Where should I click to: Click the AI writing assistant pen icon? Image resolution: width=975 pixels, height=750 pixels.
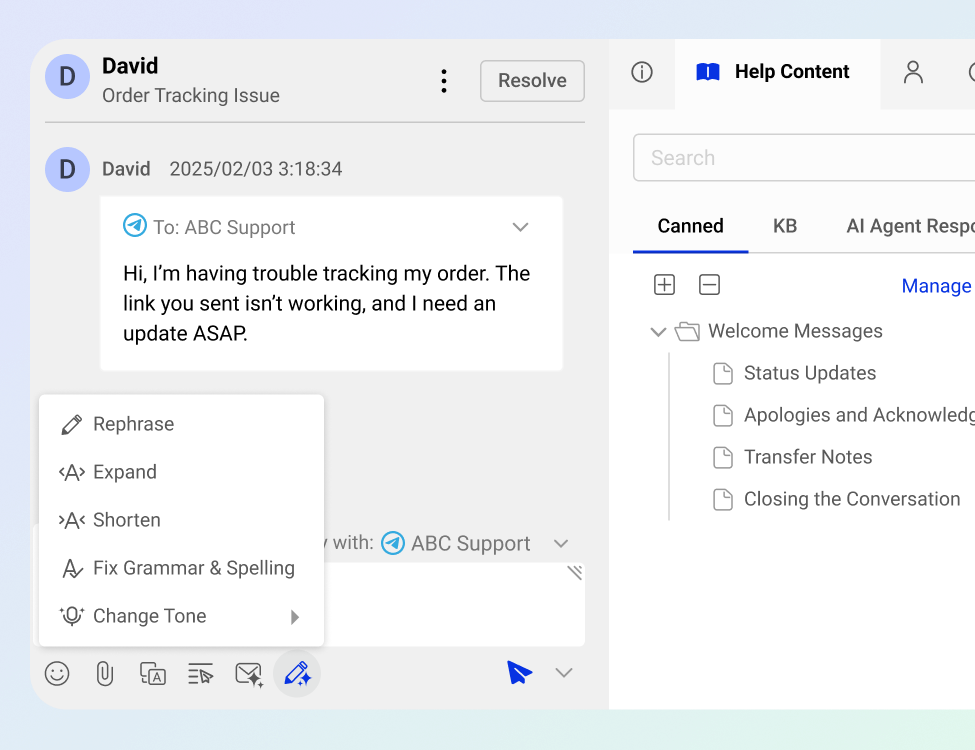click(297, 673)
